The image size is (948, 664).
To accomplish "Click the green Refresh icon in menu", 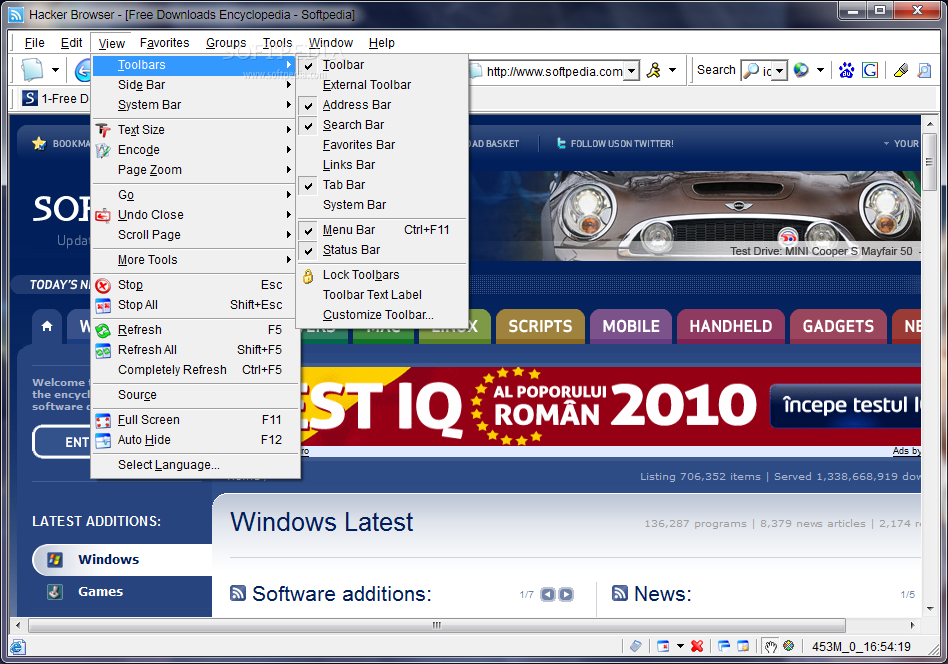I will pyautogui.click(x=103, y=331).
